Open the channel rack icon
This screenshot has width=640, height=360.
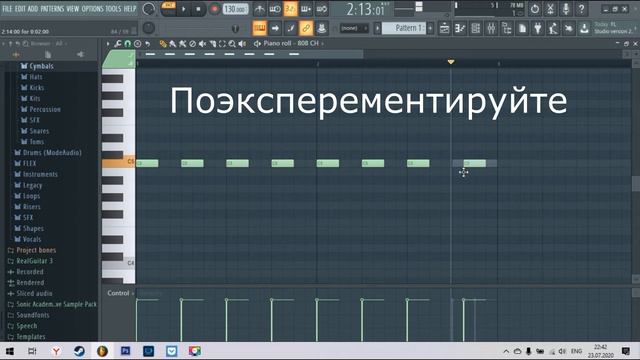475,28
